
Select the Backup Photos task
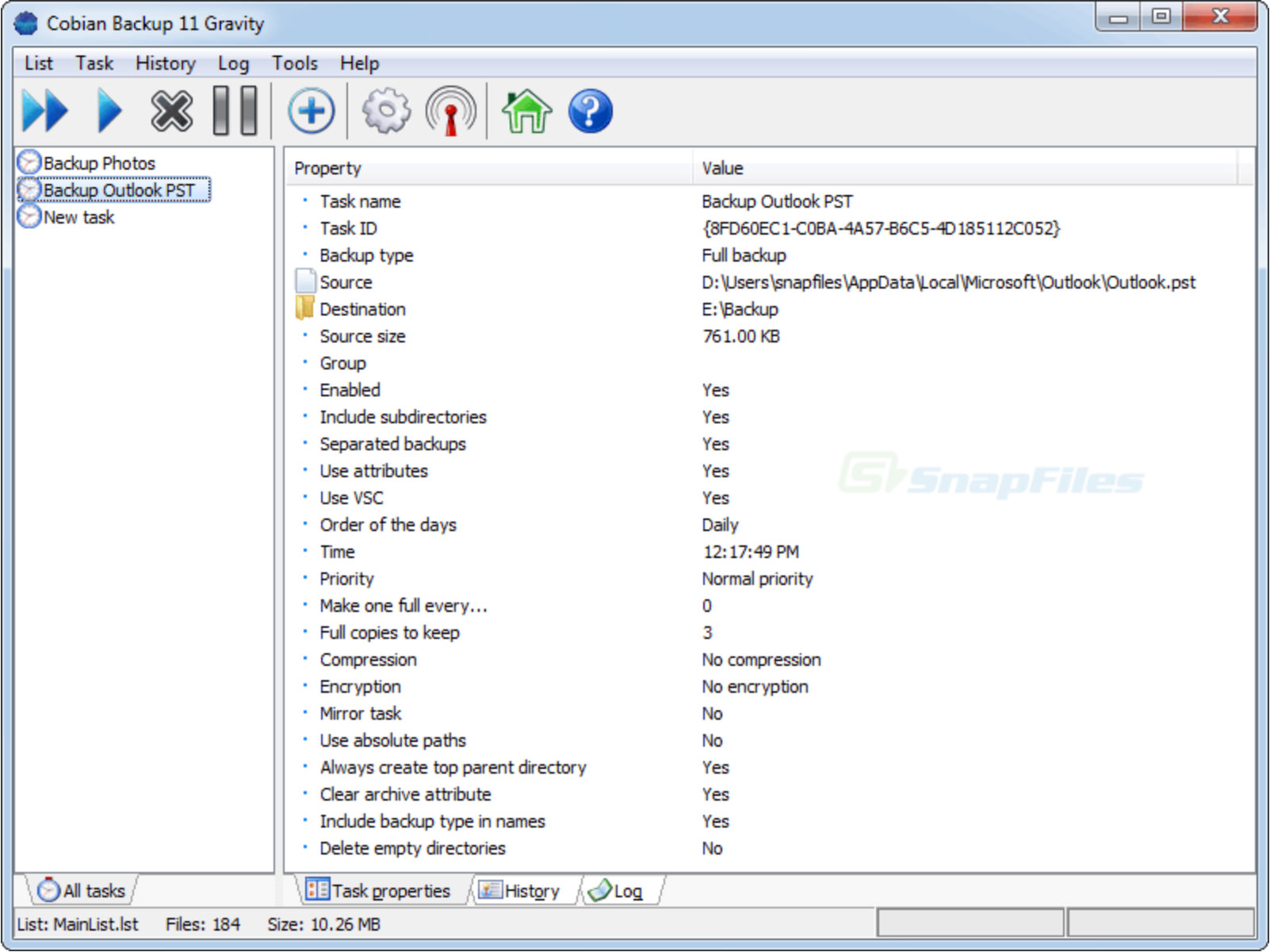[x=99, y=162]
